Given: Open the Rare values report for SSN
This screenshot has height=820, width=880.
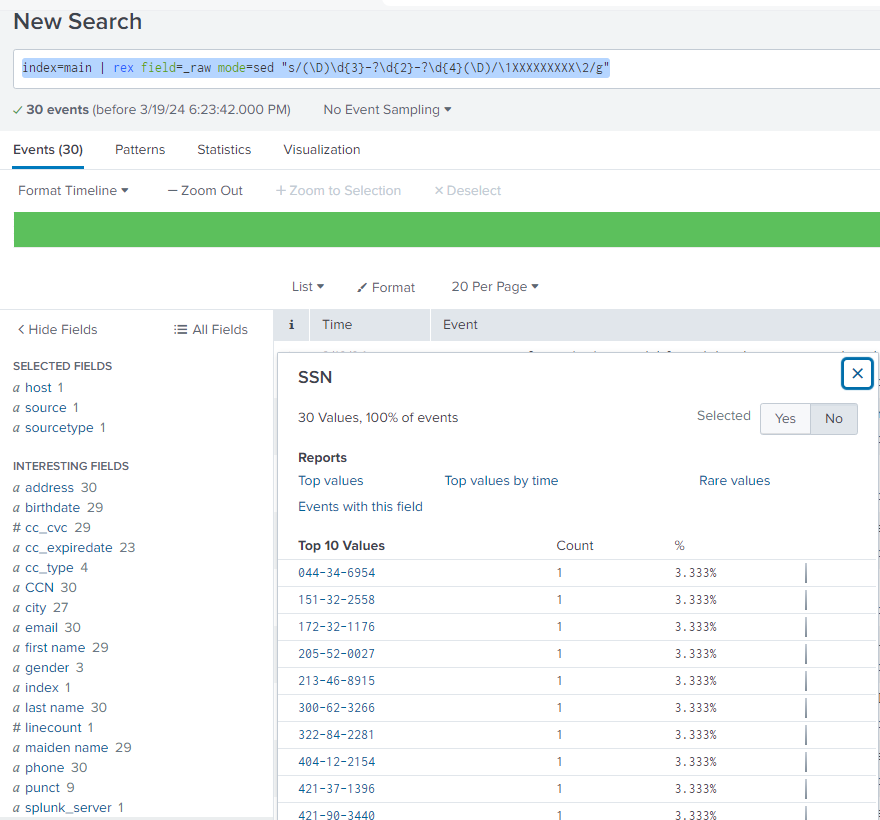Looking at the screenshot, I should tap(734, 480).
